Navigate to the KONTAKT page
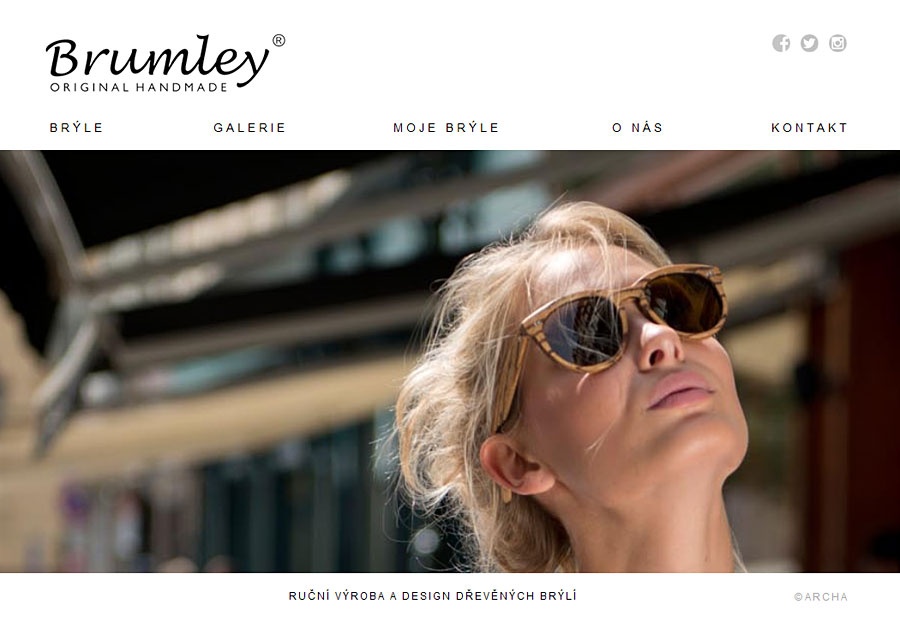Viewport: 900px width, 634px height. [809, 127]
